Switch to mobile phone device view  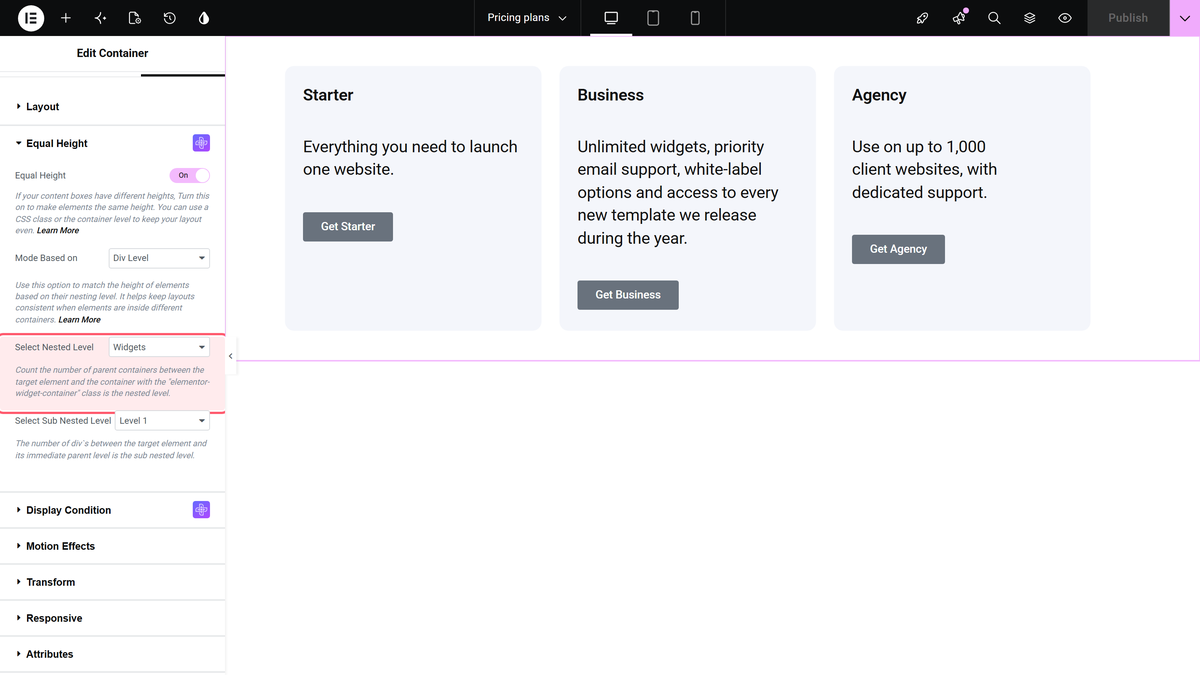[695, 18]
